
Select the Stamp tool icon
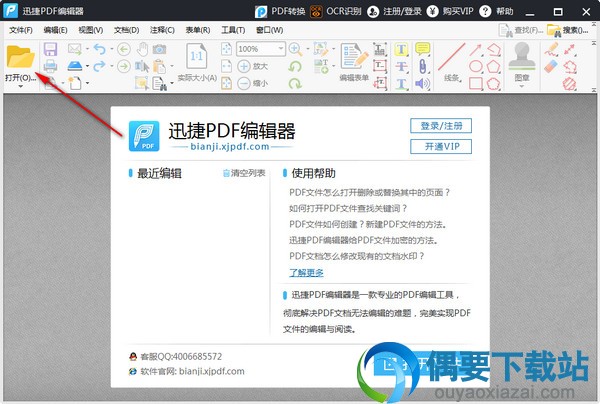(522, 57)
